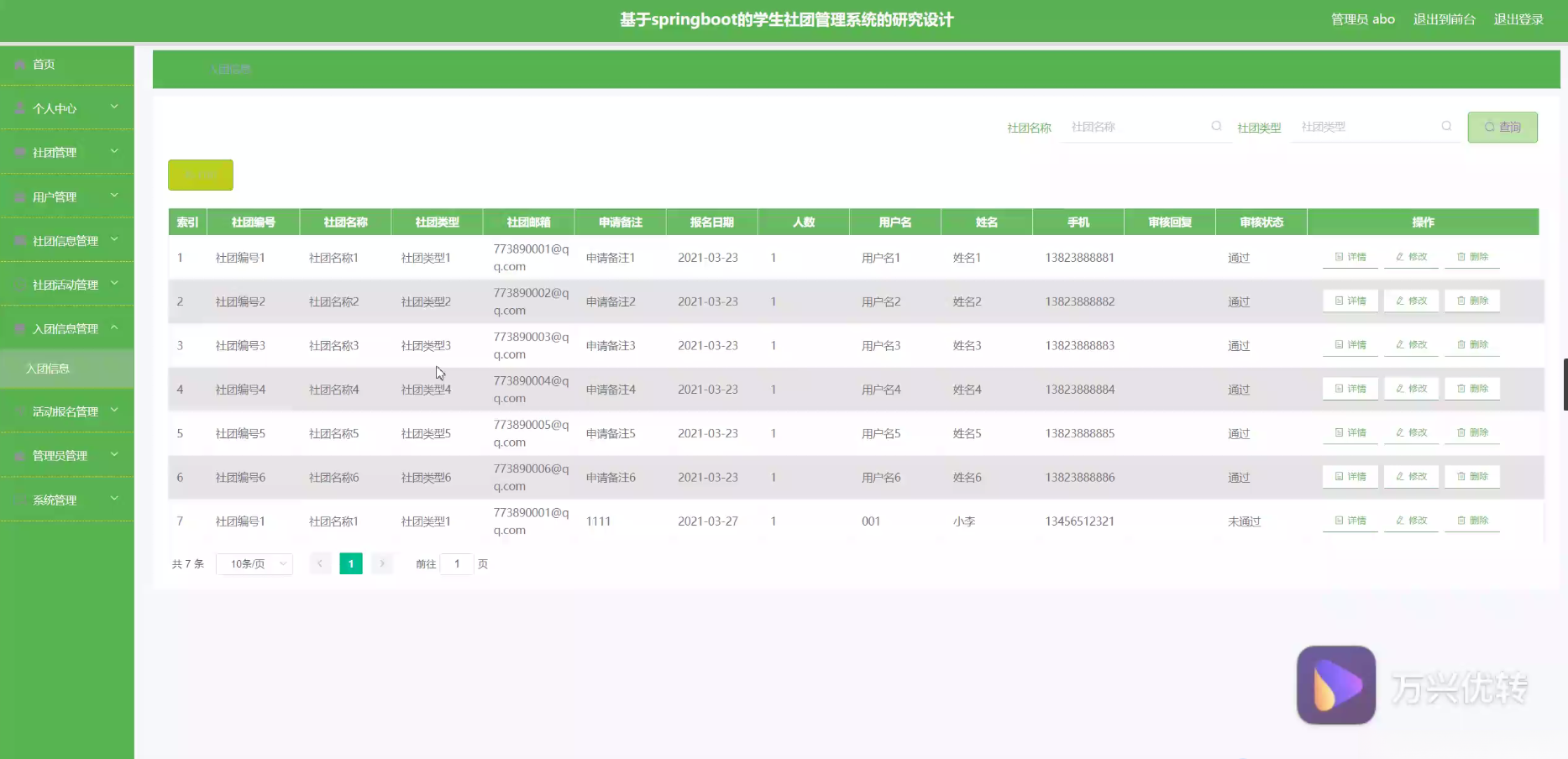Viewport: 1568px width, 759px height.
Task: Click the 社团活动管理 clock icon
Action: click(19, 285)
